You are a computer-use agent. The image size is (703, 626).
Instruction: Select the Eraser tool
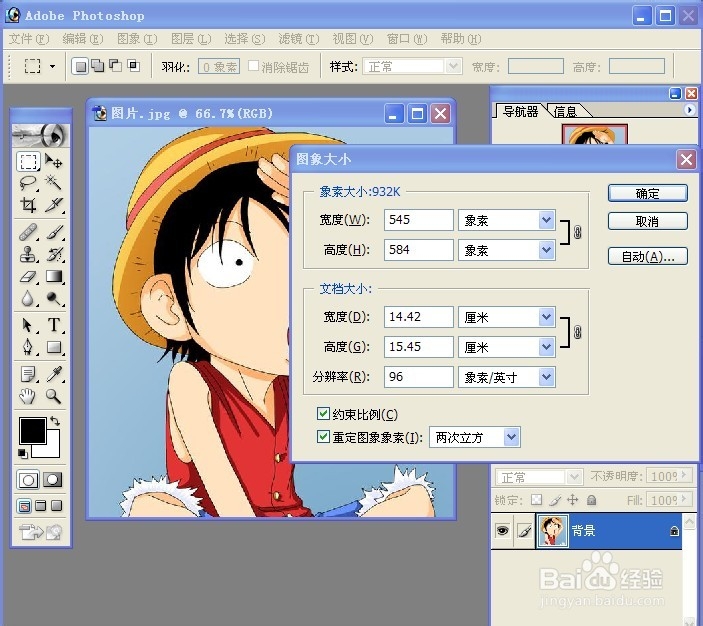tap(28, 276)
